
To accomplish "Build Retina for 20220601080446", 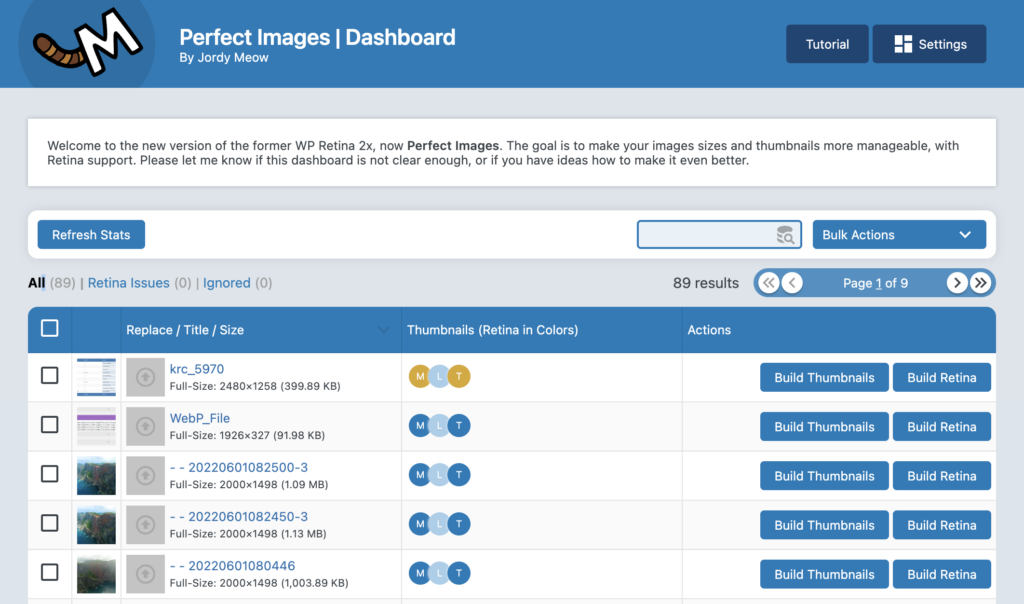I will click(x=942, y=575).
